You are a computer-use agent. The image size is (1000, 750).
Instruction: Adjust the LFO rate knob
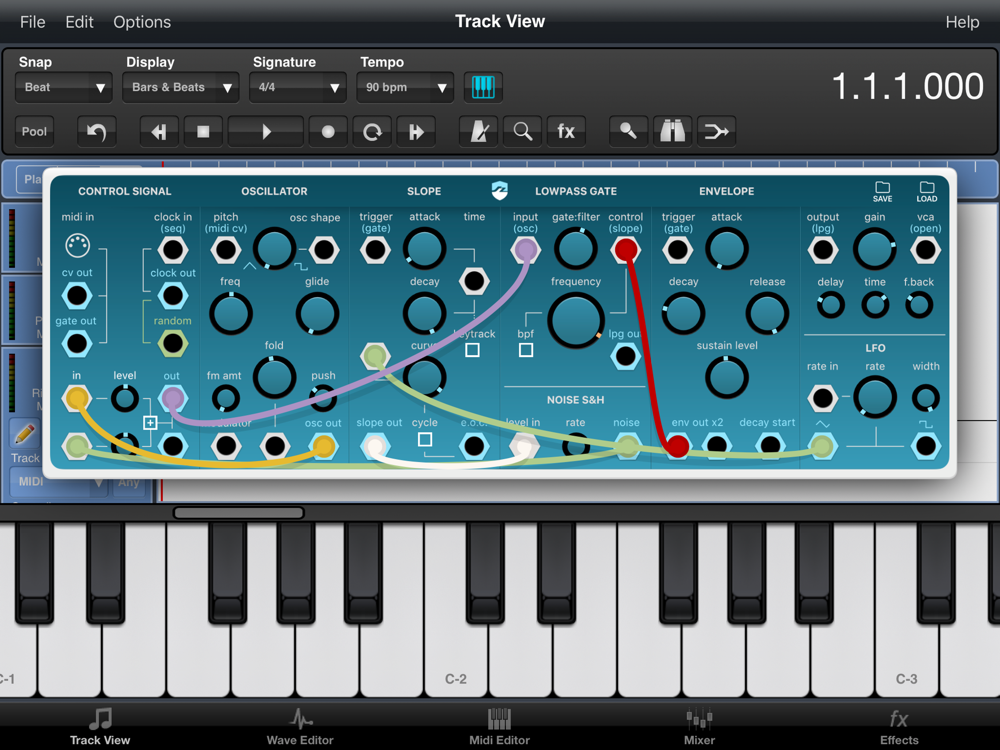pyautogui.click(x=875, y=397)
